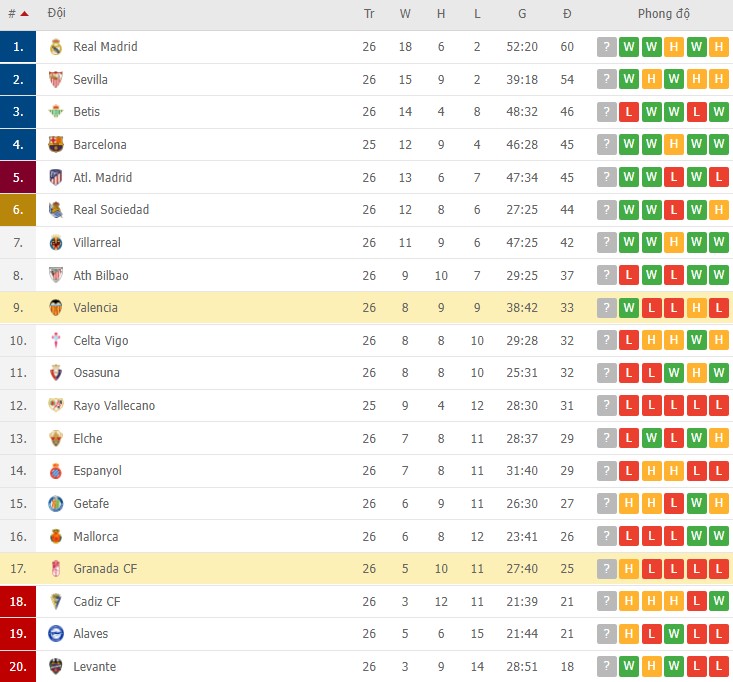Sort by the G goals column header
The image size is (733, 682).
(522, 14)
